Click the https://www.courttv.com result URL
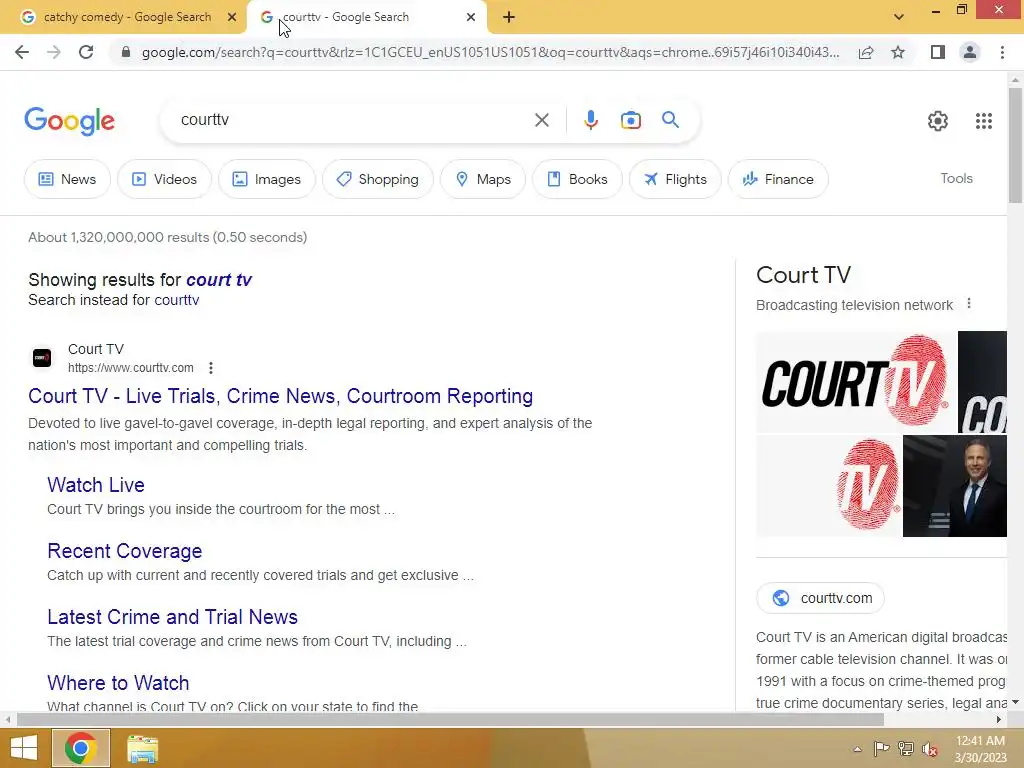The image size is (1024, 768). coord(131,368)
